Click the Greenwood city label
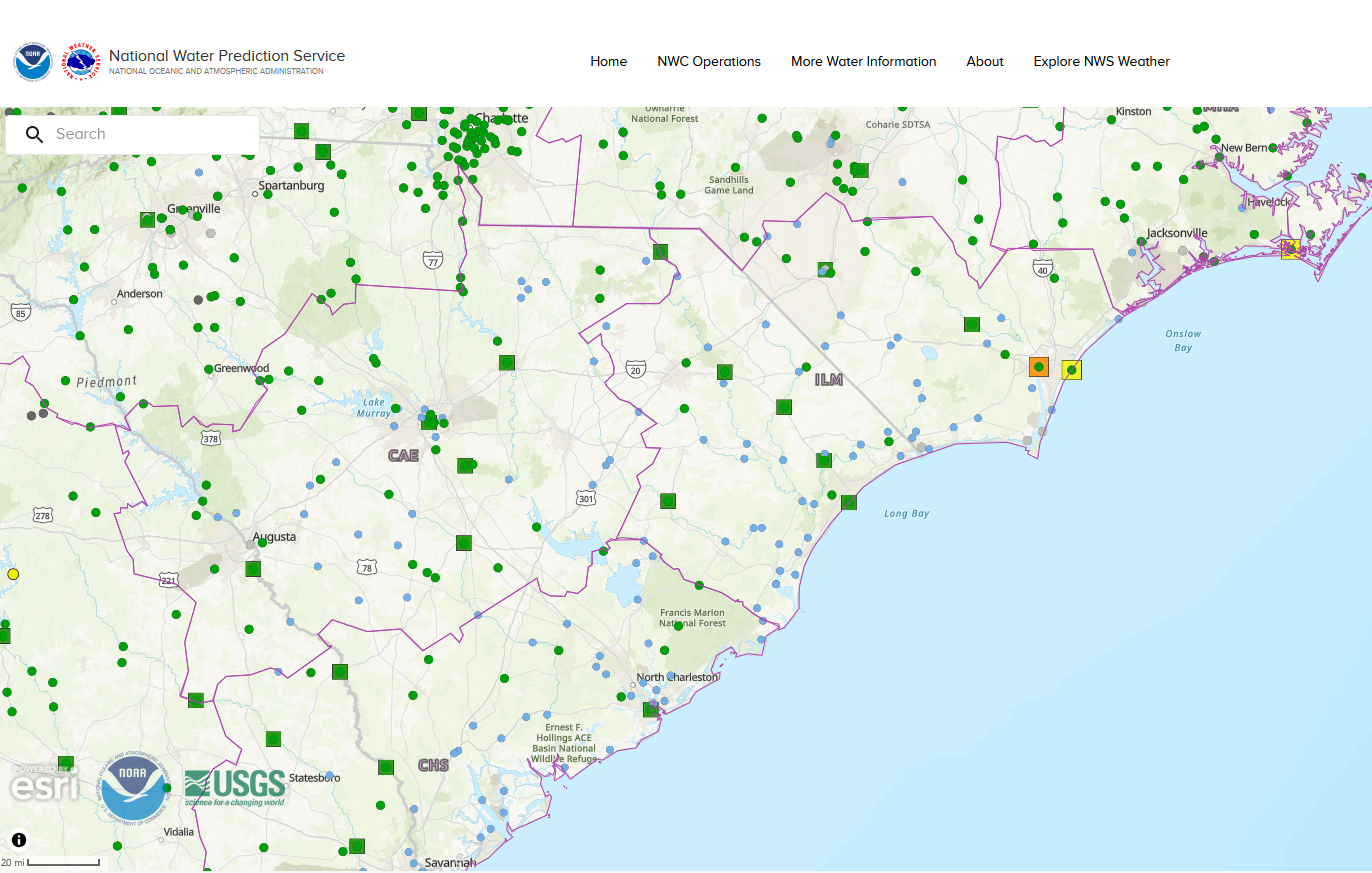The height and width of the screenshot is (873, 1372). (241, 368)
